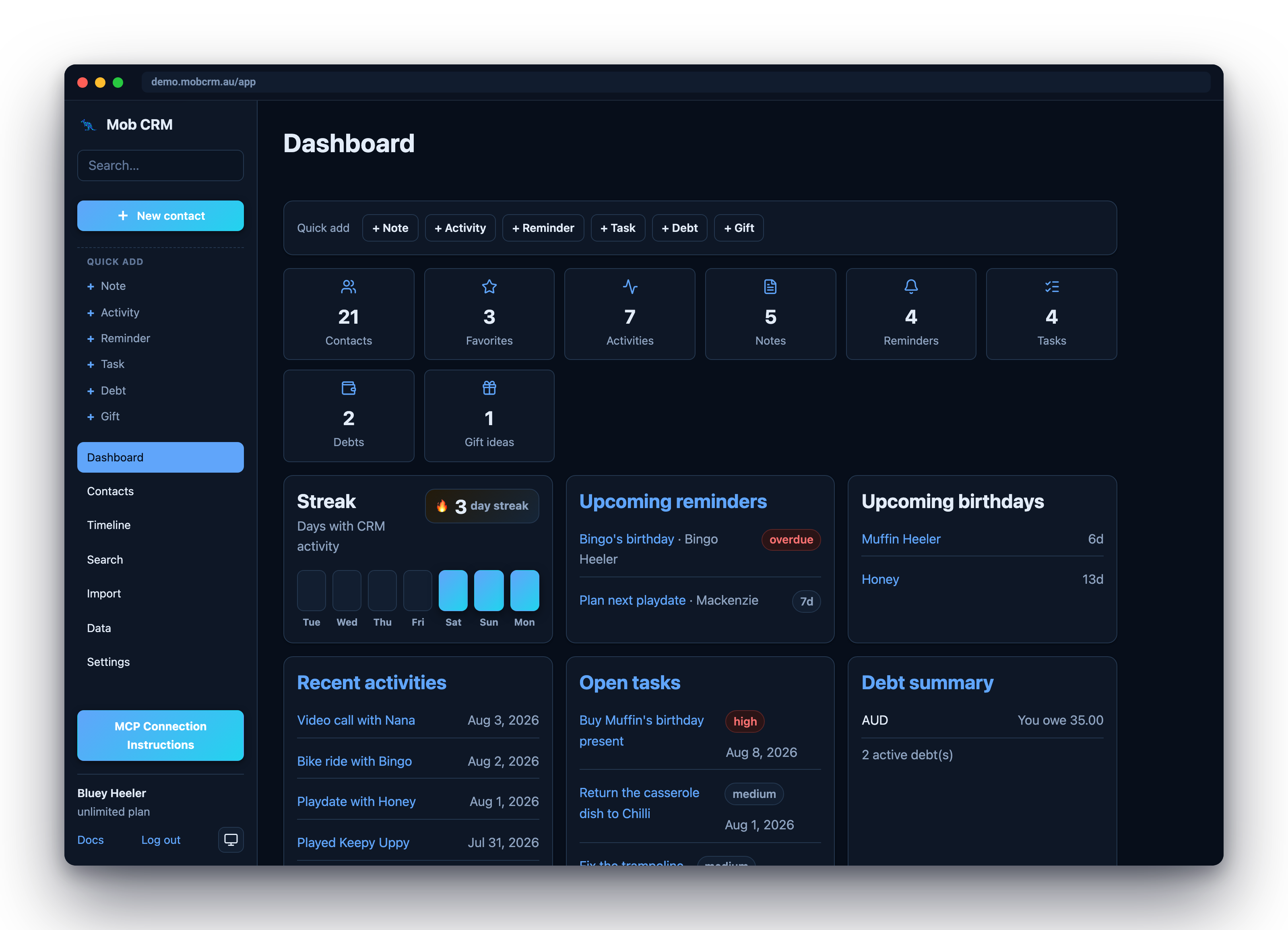This screenshot has height=930, width=1288.
Task: Click the 7d badge on playdate reminder
Action: (807, 601)
